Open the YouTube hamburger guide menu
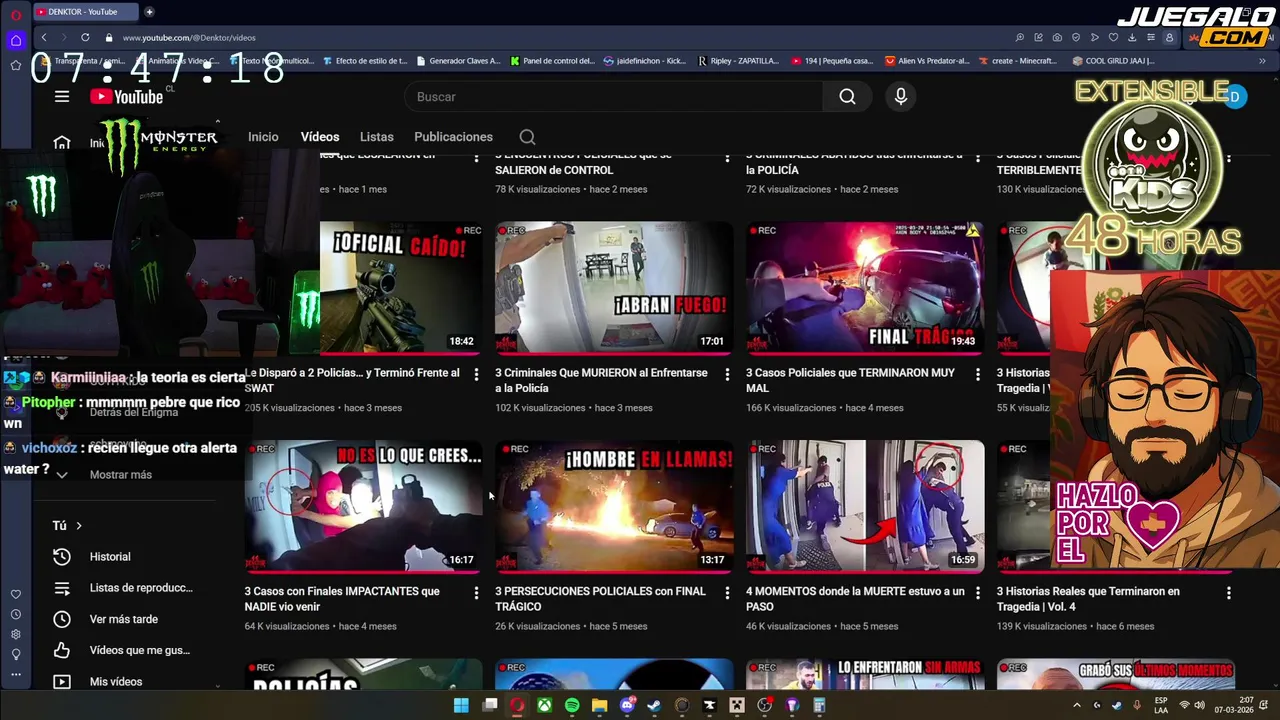This screenshot has width=1280, height=720. 62,96
